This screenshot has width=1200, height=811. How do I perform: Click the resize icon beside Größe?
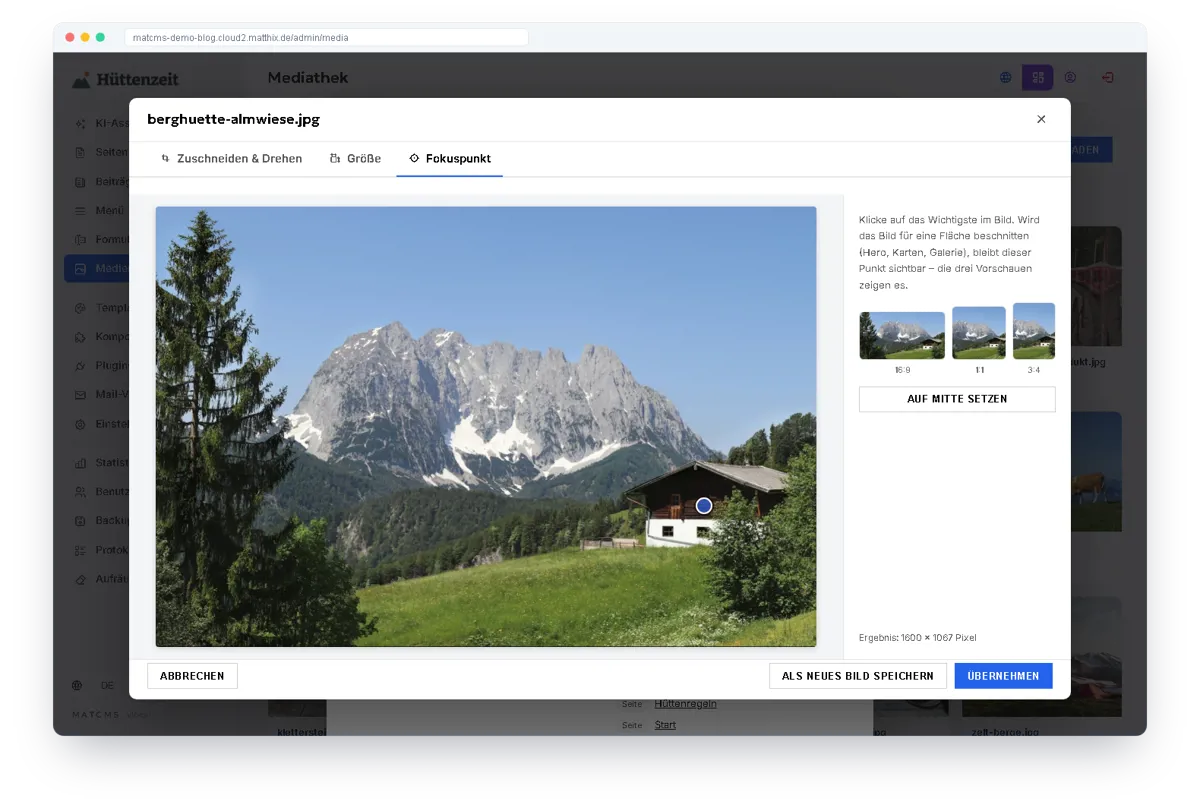click(x=335, y=159)
